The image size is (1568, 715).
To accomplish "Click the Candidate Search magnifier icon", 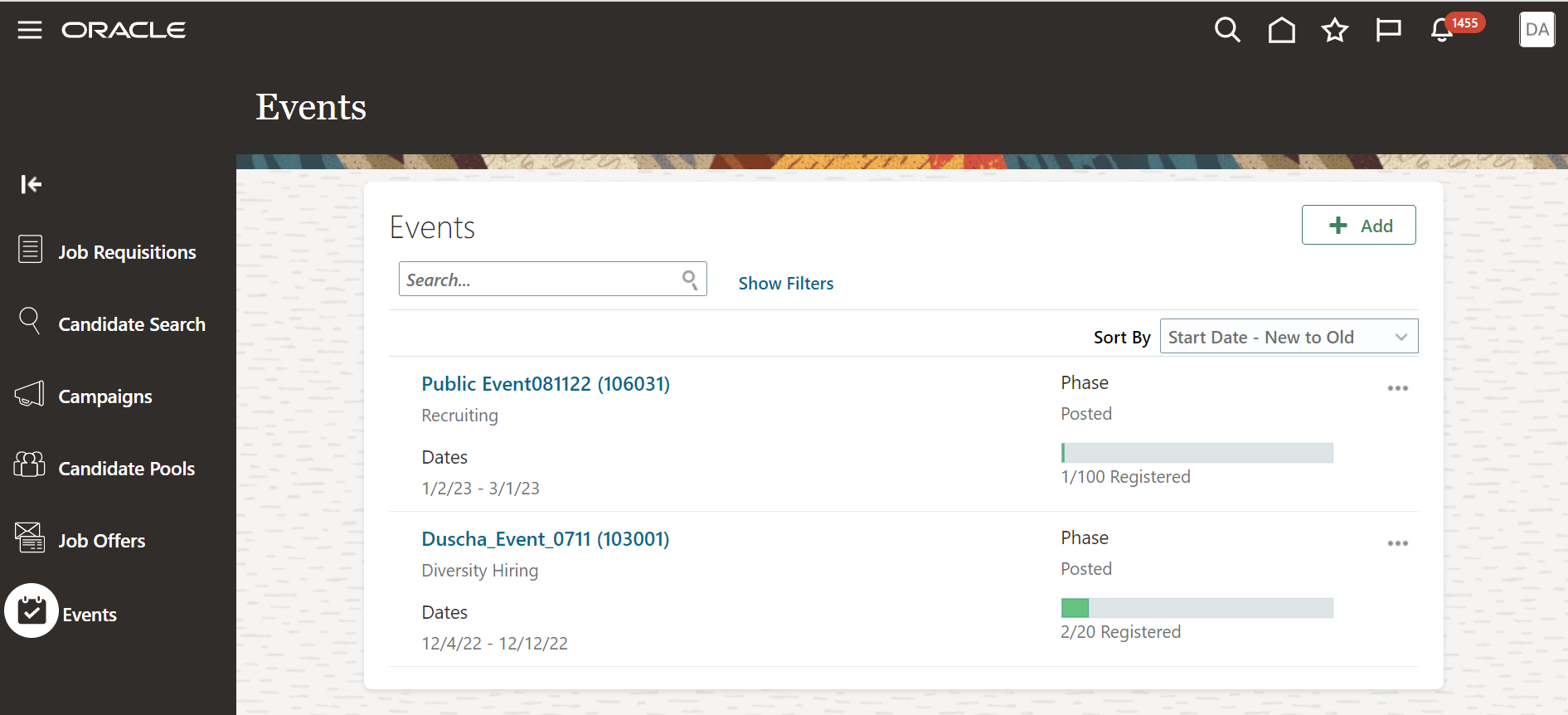I will click(x=29, y=321).
